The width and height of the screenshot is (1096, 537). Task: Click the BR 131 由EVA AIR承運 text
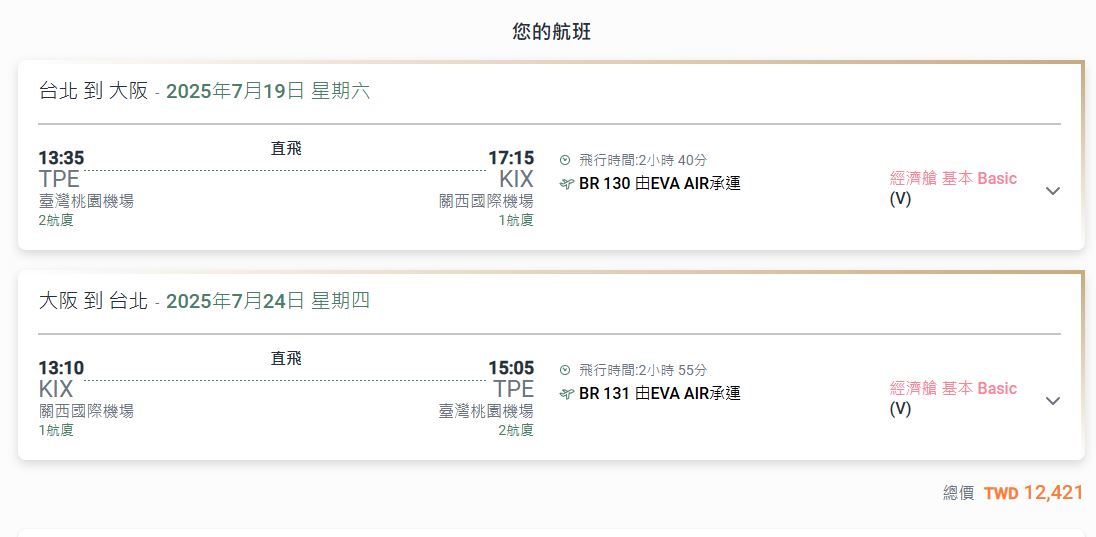tap(659, 394)
